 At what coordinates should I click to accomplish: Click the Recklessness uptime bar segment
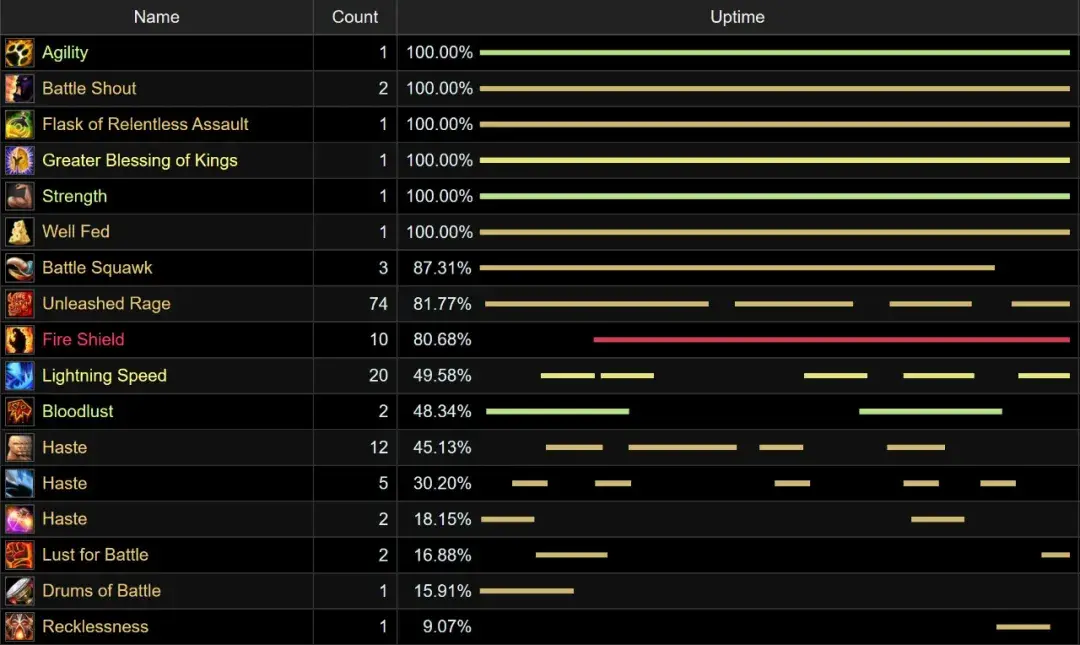click(x=1023, y=627)
